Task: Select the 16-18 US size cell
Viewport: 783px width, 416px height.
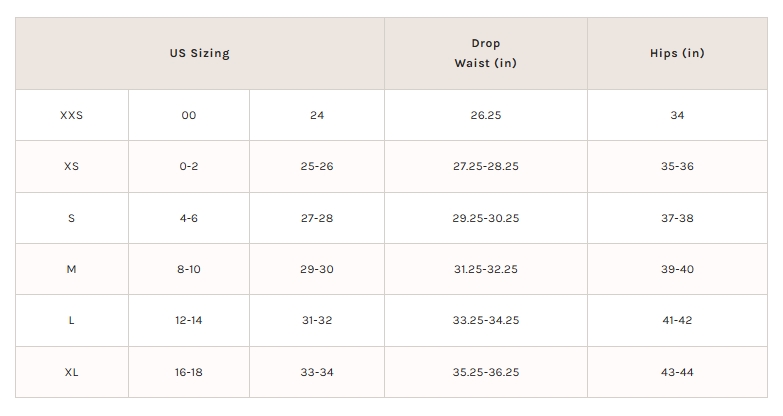Action: coord(189,372)
